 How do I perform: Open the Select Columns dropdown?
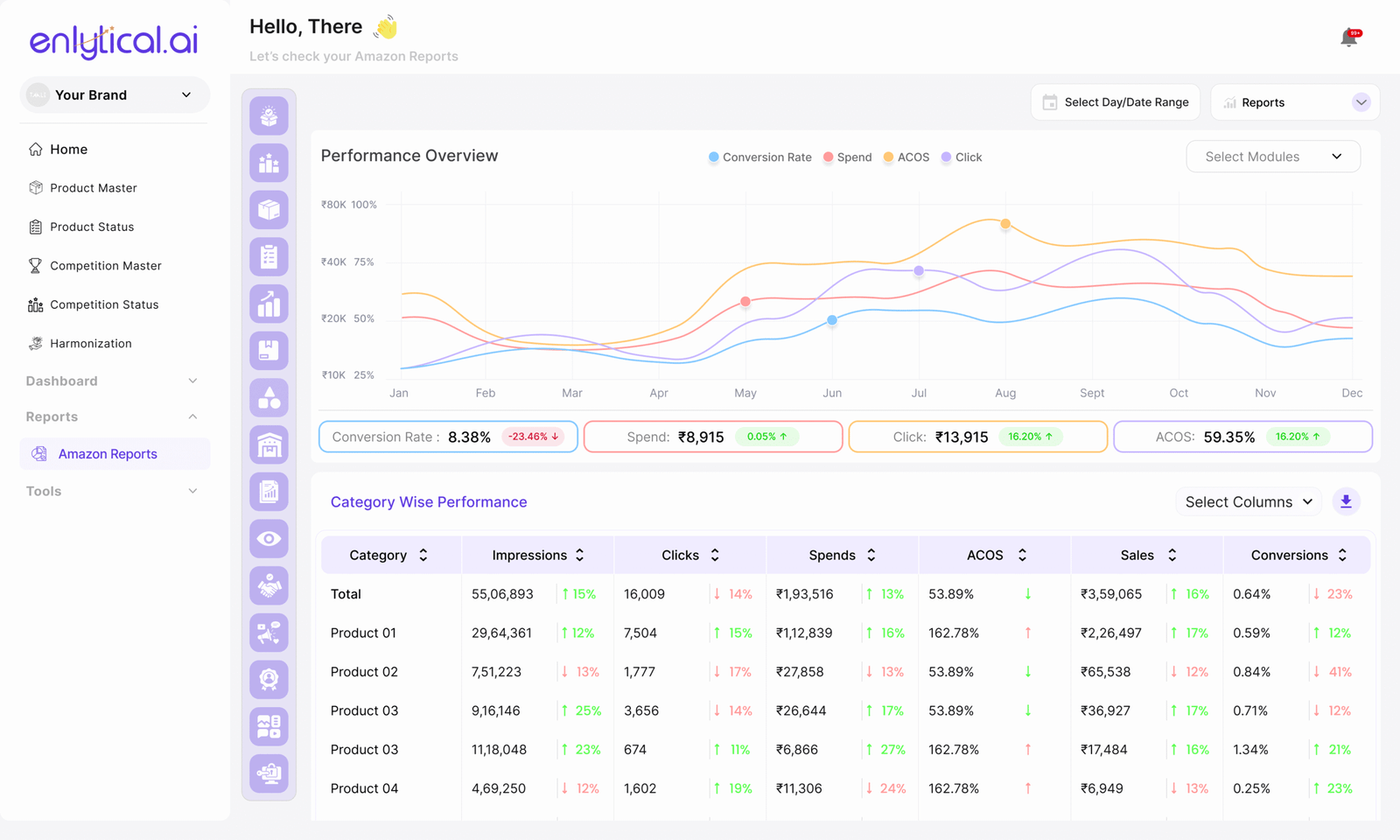[x=1248, y=502]
